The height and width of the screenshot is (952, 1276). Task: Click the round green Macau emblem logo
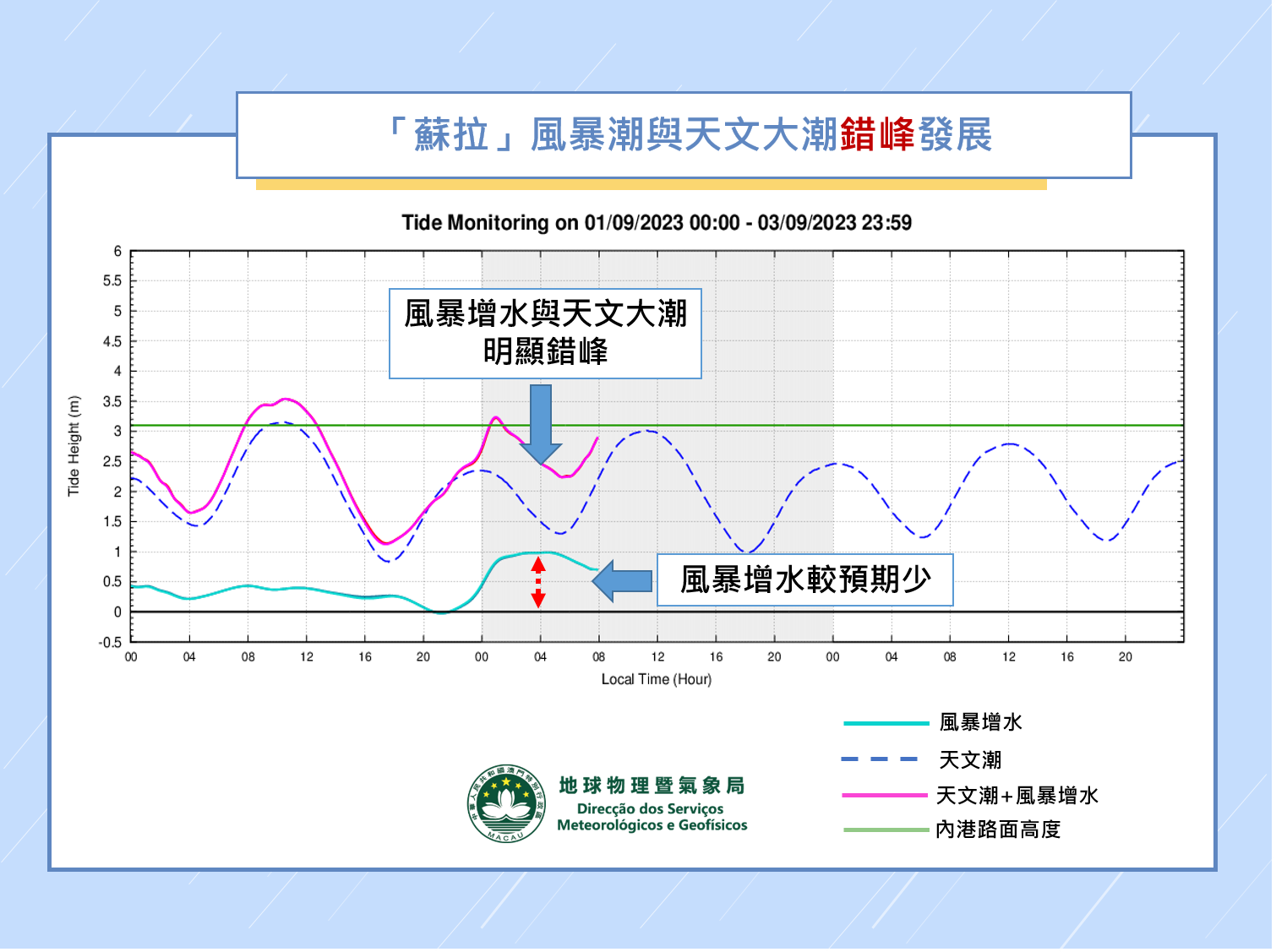pos(505,803)
